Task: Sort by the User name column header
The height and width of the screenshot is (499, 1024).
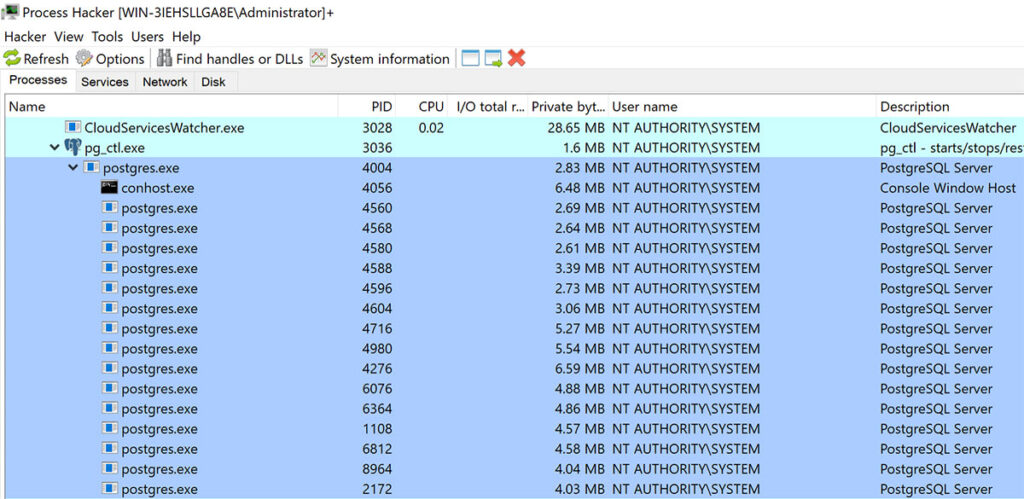Action: pyautogui.click(x=742, y=106)
